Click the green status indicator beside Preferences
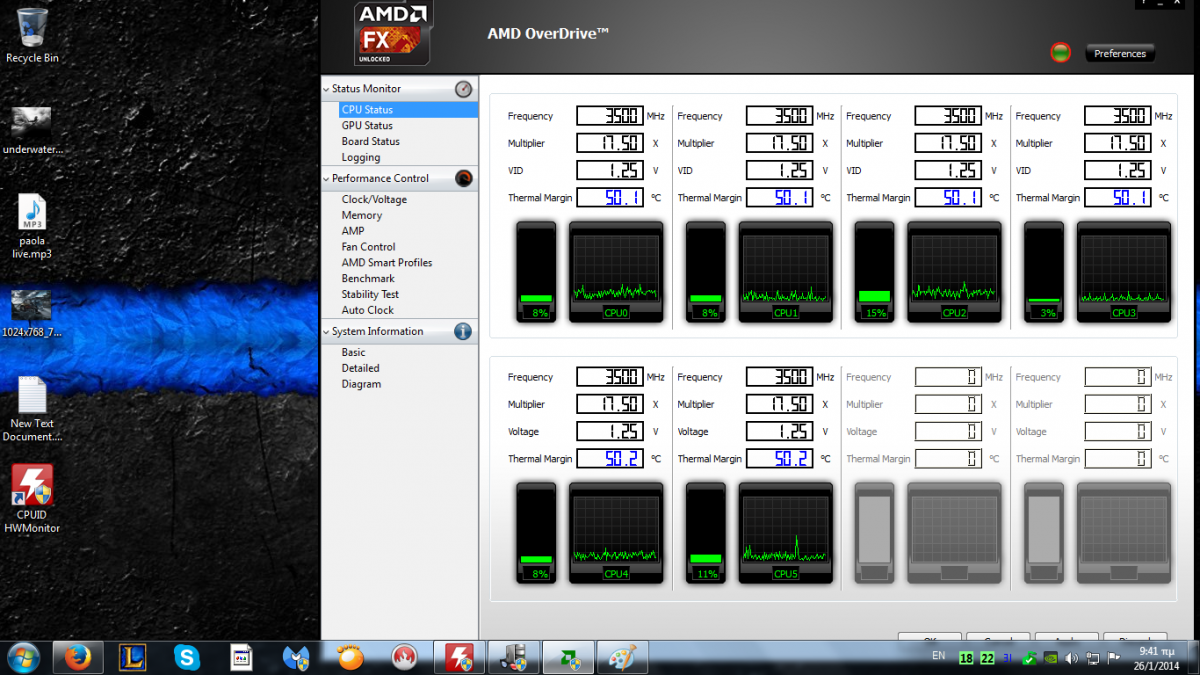Viewport: 1200px width, 675px height. tap(1061, 53)
